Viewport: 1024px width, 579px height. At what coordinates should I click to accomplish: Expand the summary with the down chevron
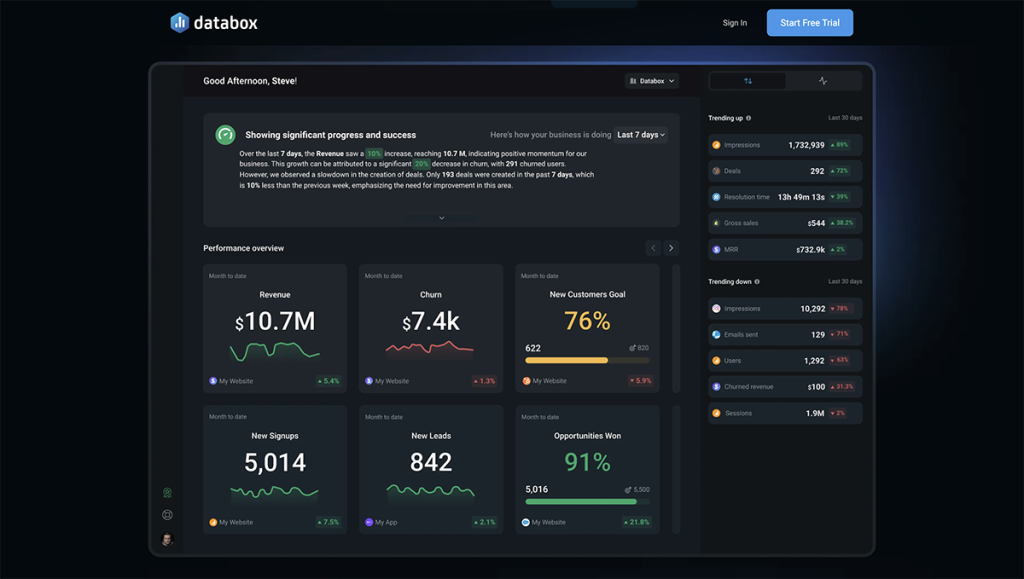(x=441, y=217)
